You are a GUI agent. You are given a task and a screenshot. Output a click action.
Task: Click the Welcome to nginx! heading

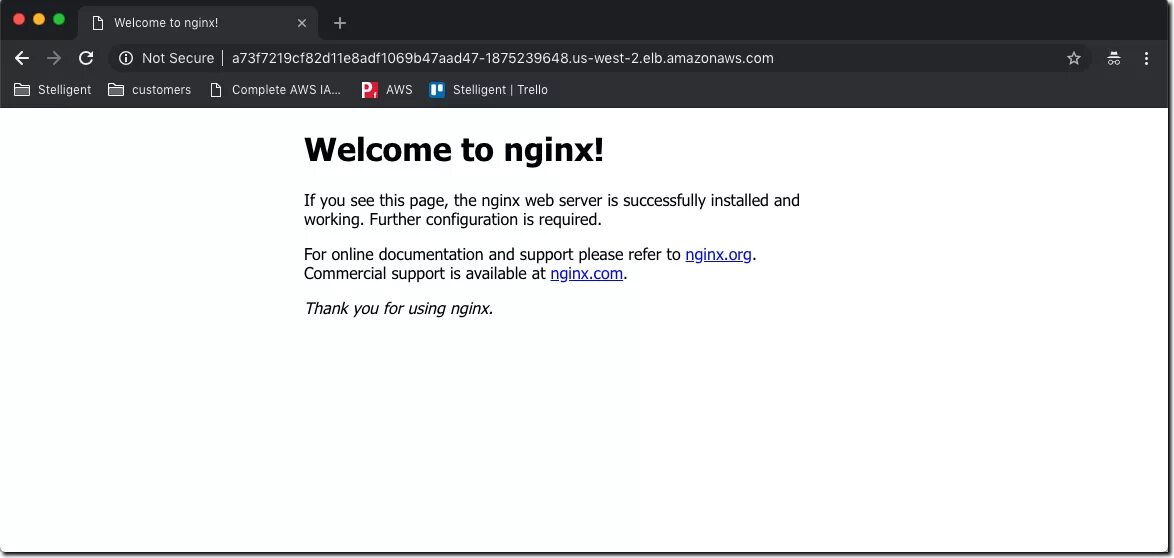(454, 149)
